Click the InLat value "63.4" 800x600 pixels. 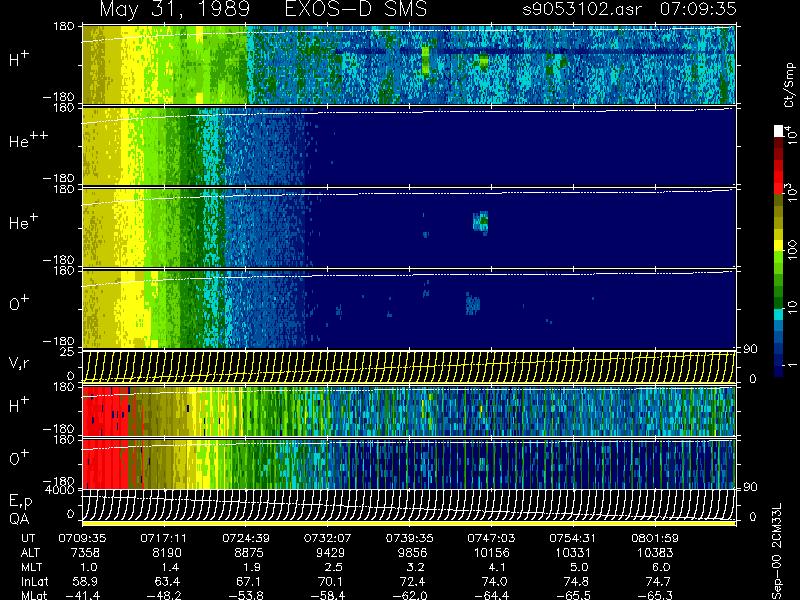pyautogui.click(x=166, y=582)
